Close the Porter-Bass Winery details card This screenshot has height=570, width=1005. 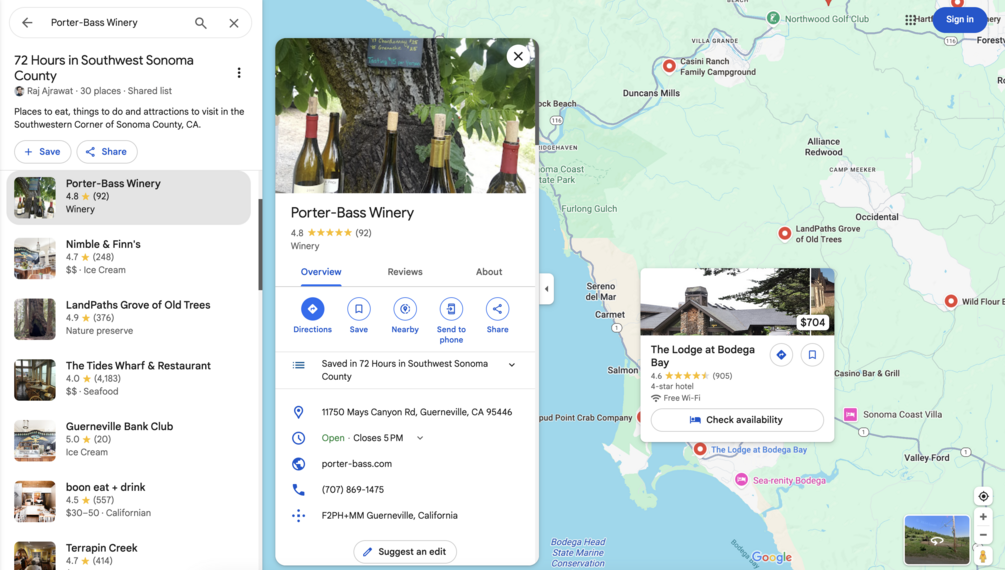[x=518, y=56]
